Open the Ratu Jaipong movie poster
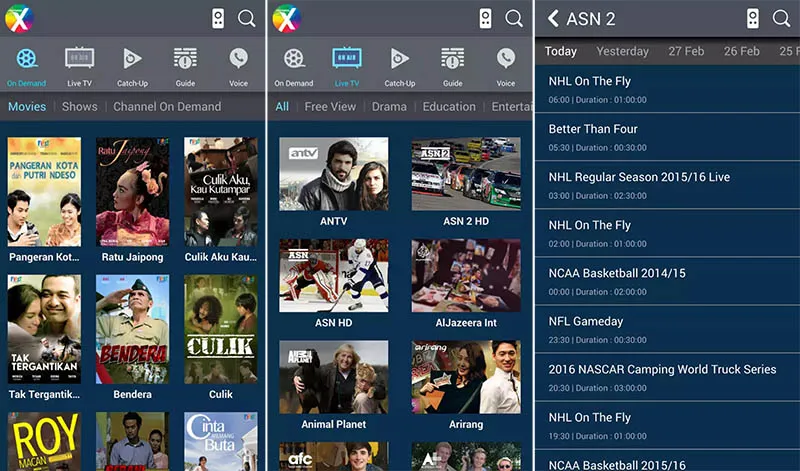The width and height of the screenshot is (800, 471). (132, 192)
